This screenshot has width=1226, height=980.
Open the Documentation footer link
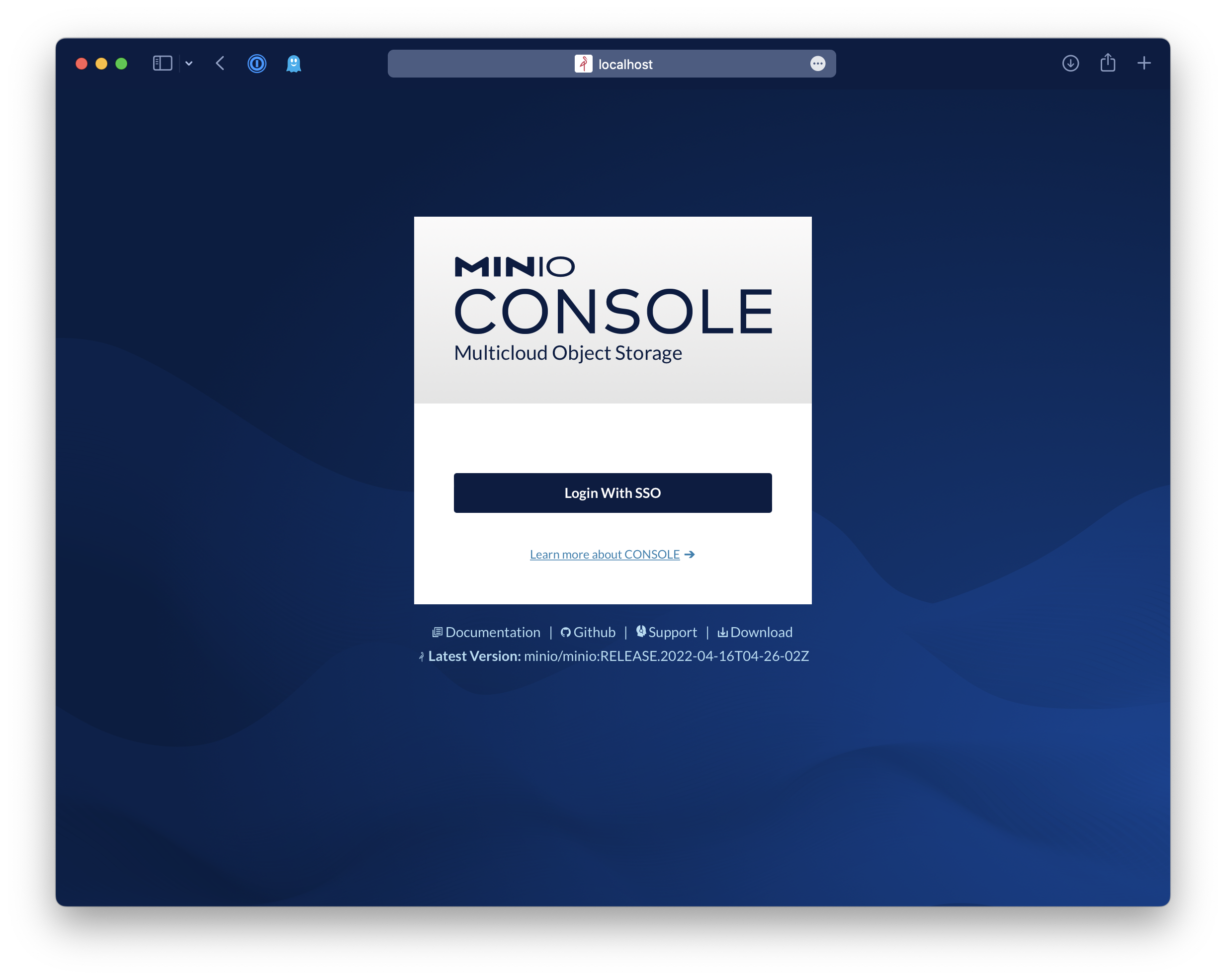[493, 632]
